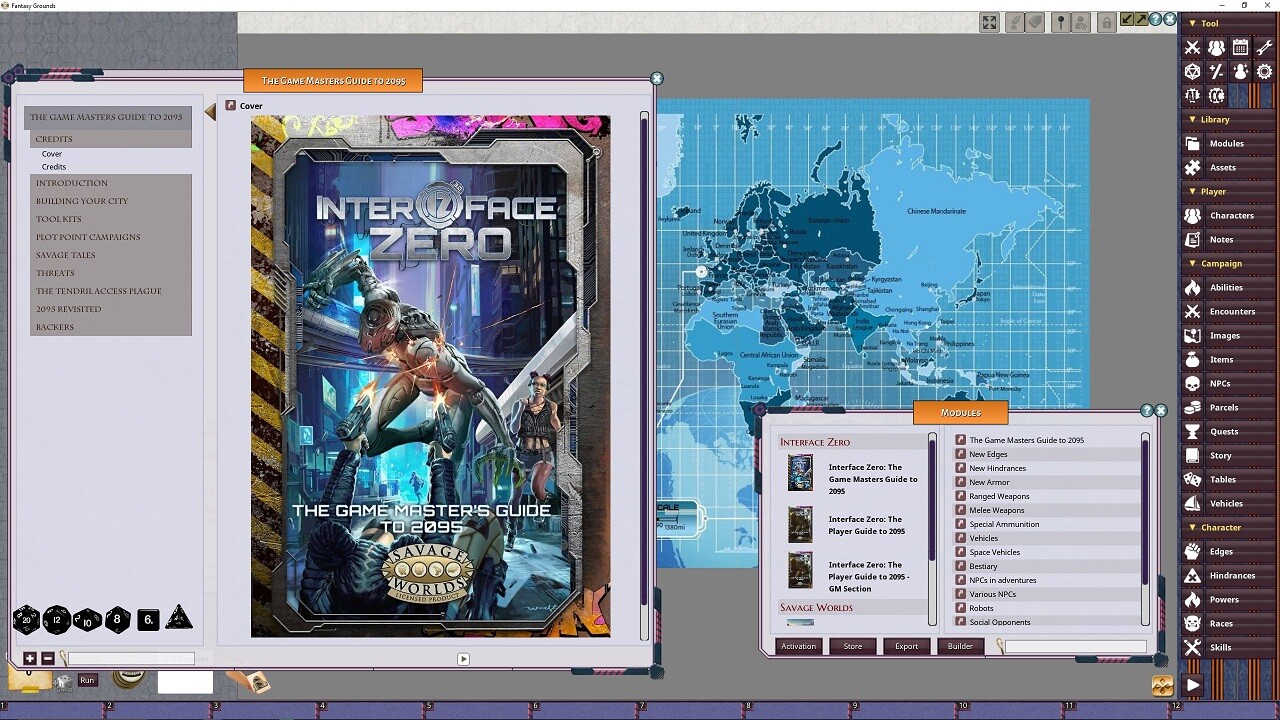Roll the black d20 die
Image resolution: width=1280 pixels, height=720 pixels.
tap(27, 619)
